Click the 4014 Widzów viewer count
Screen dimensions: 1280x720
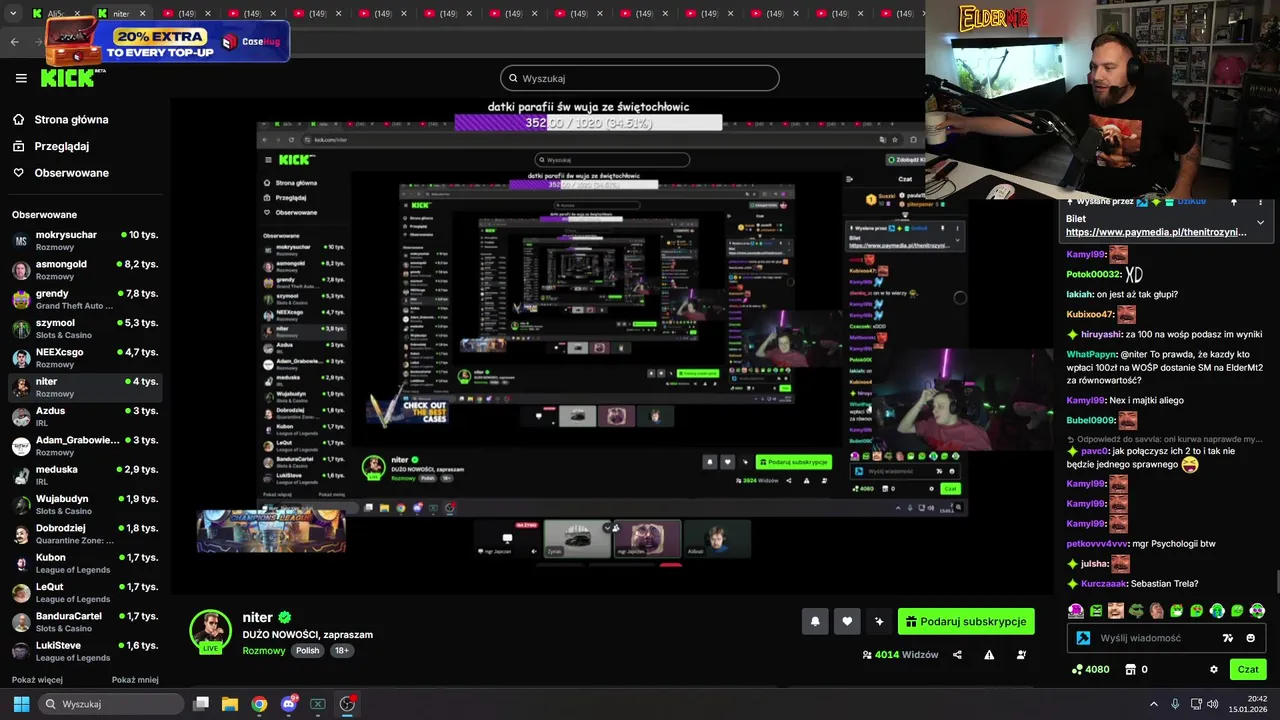pos(900,655)
